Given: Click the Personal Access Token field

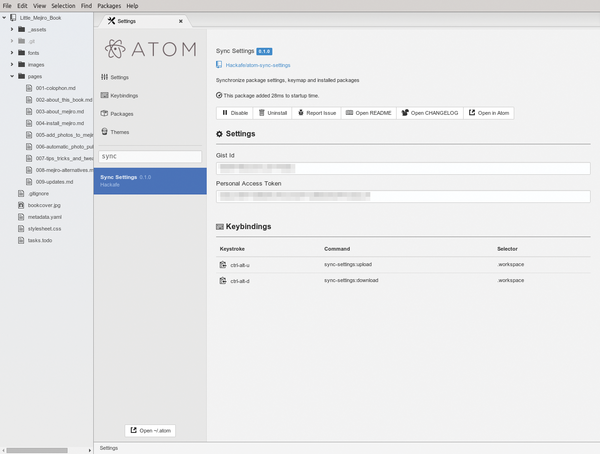Looking at the screenshot, I should (403, 196).
